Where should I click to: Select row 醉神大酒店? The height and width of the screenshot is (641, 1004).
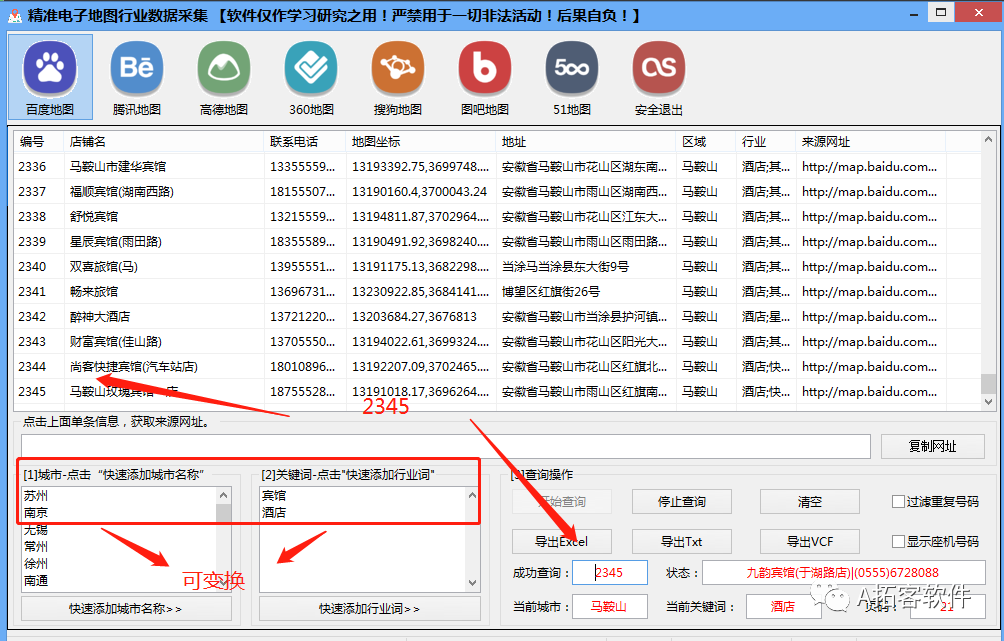coord(497,316)
